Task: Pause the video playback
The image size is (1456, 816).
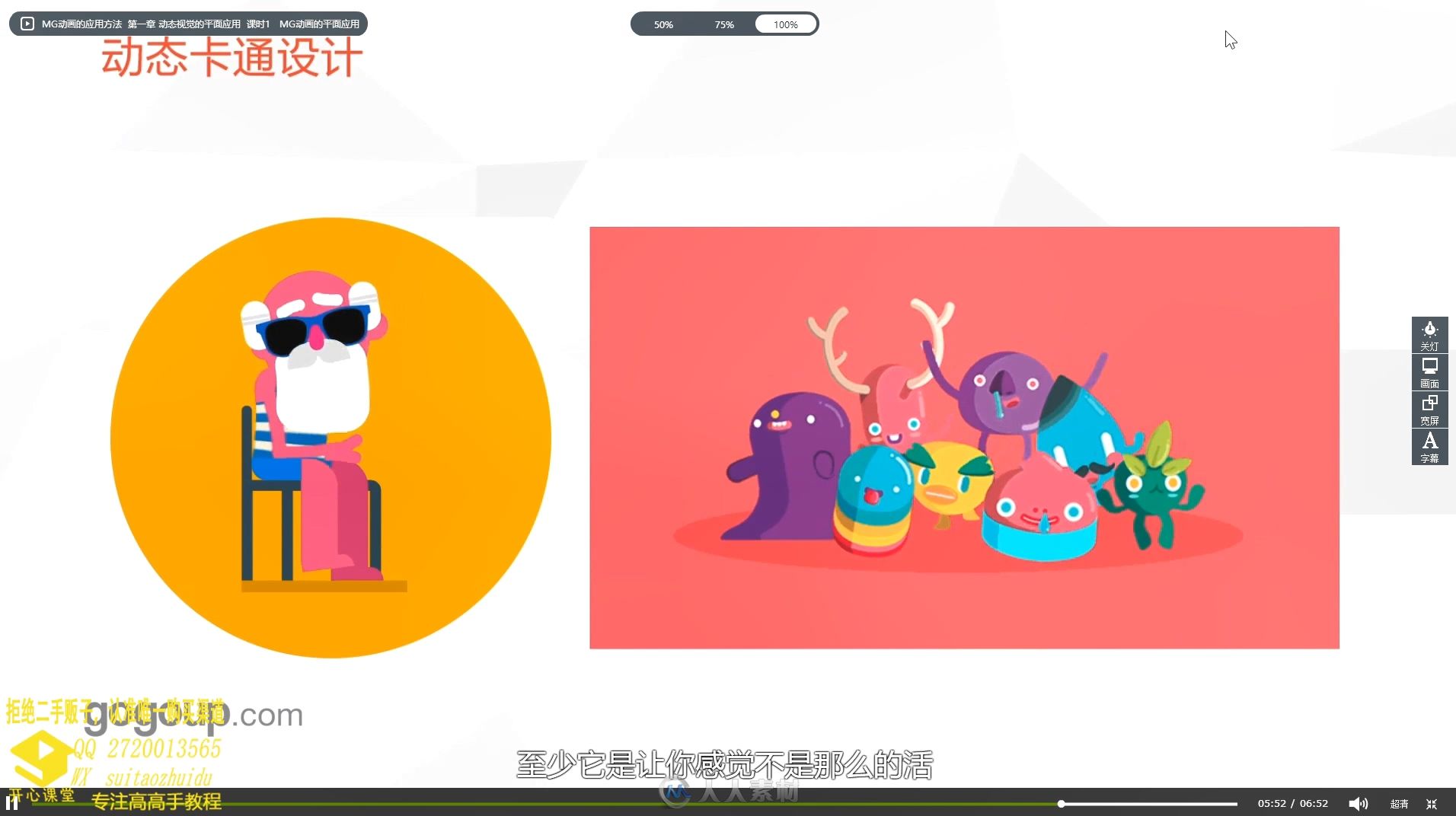Action: (11, 803)
